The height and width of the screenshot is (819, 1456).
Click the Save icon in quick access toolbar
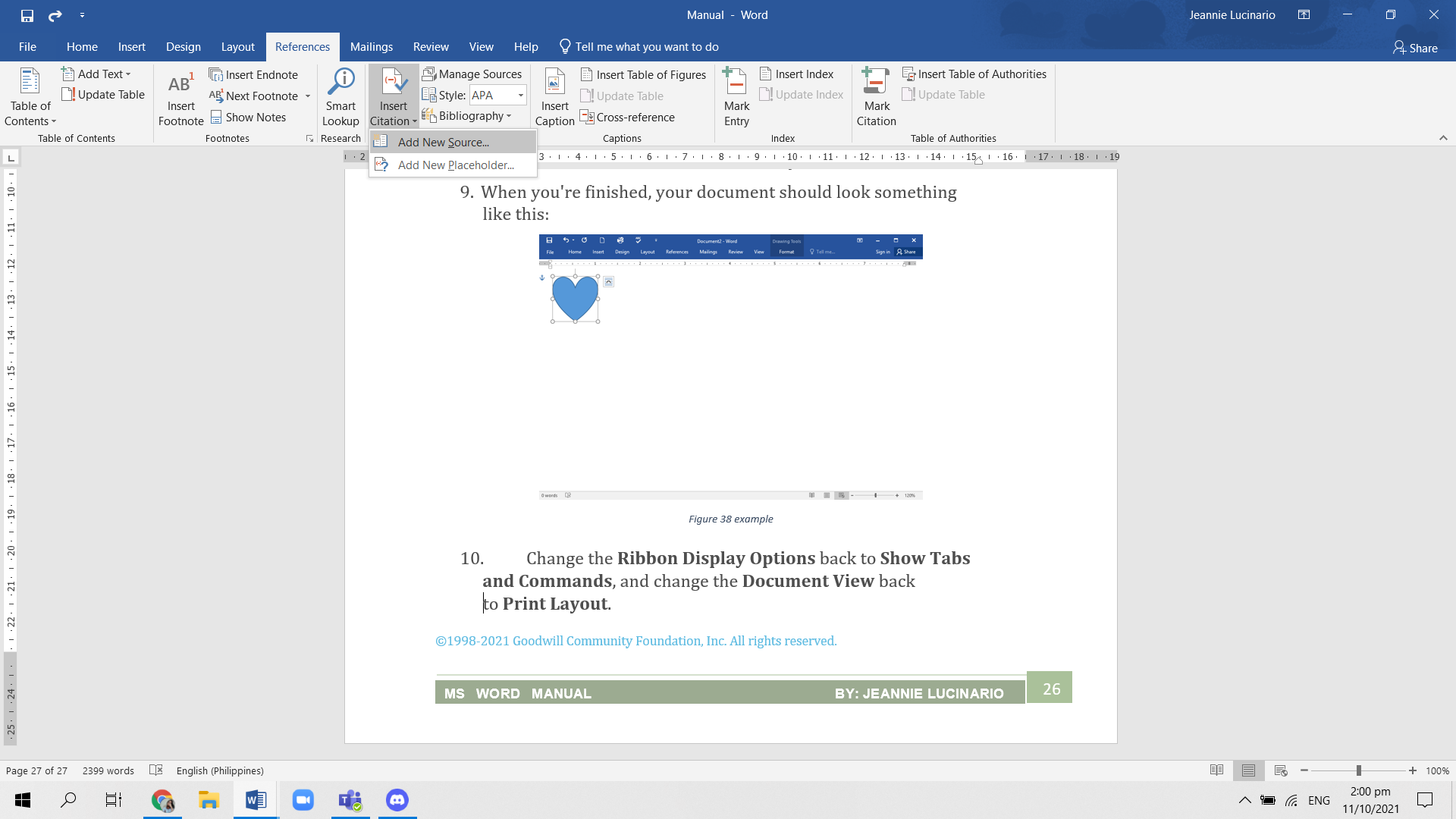tap(27, 15)
